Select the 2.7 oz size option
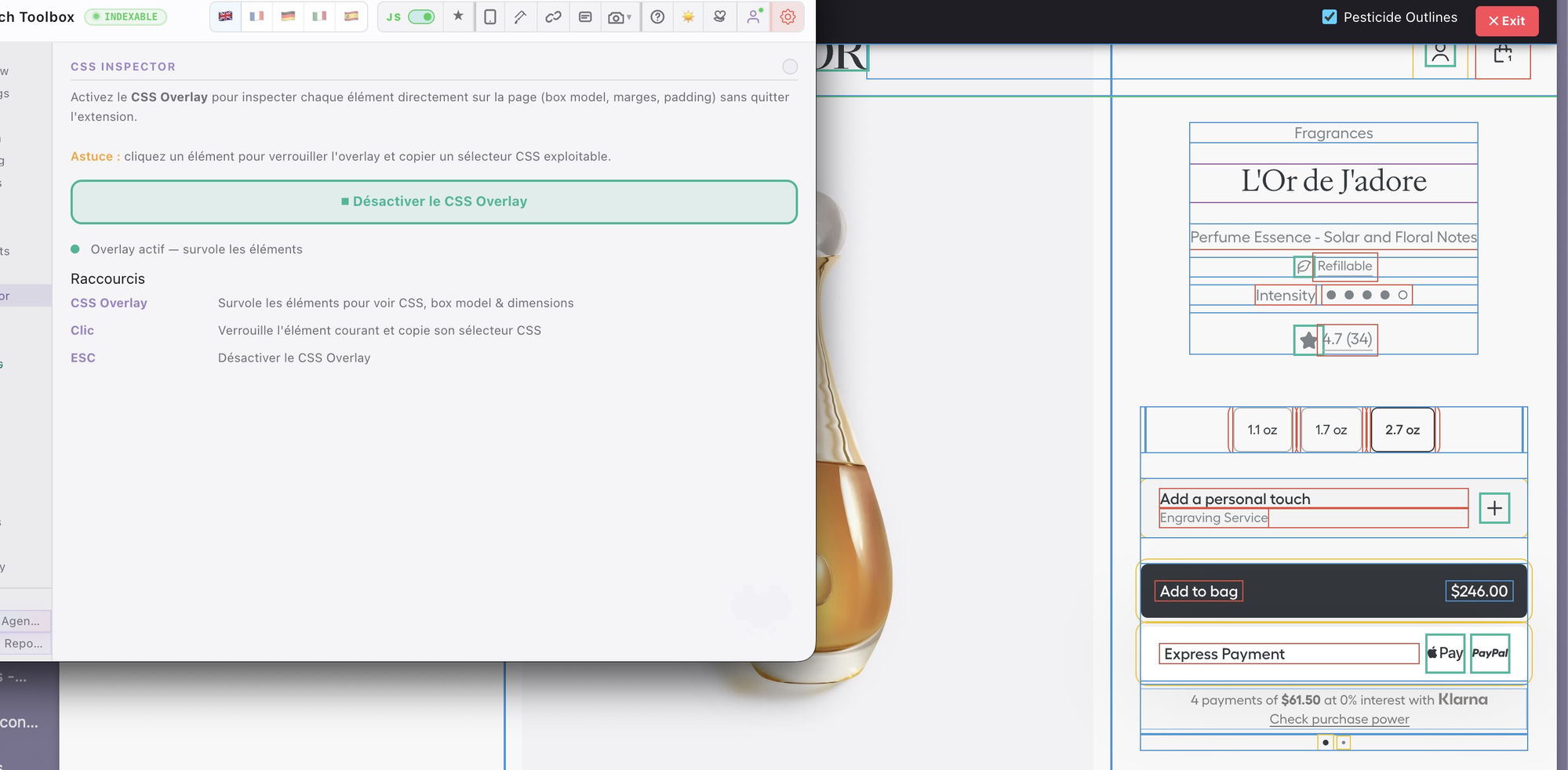The width and height of the screenshot is (1568, 770). click(x=1402, y=430)
